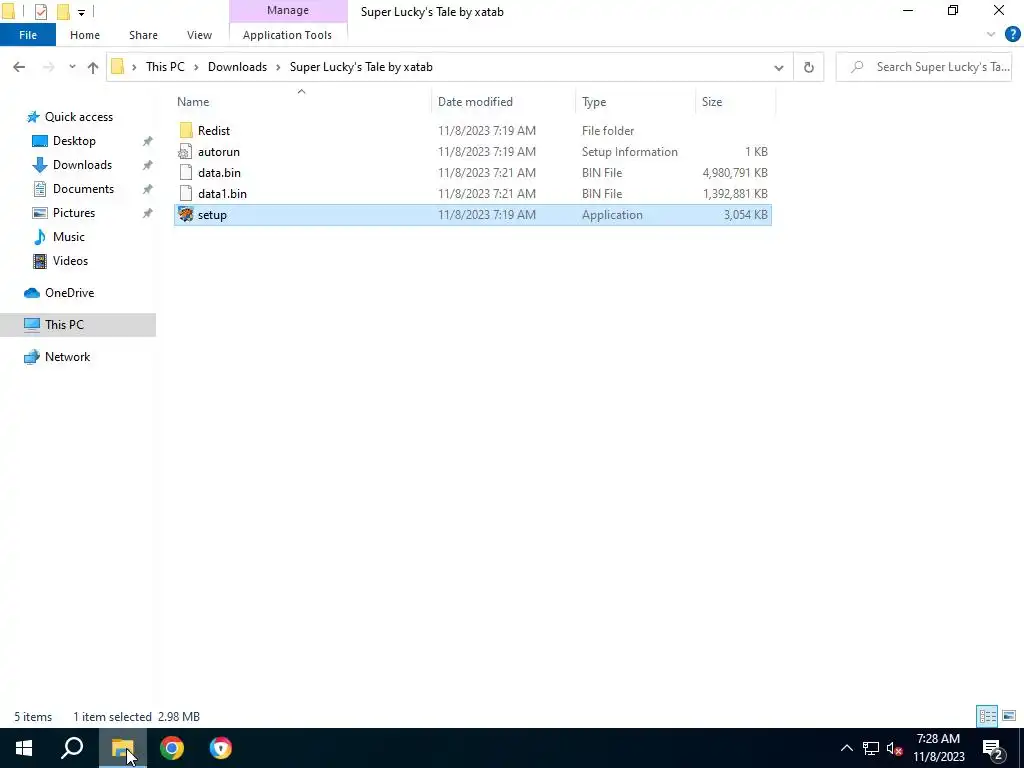Viewport: 1024px width, 768px height.
Task: Expand the ribbon with the chevron
Action: 990,35
